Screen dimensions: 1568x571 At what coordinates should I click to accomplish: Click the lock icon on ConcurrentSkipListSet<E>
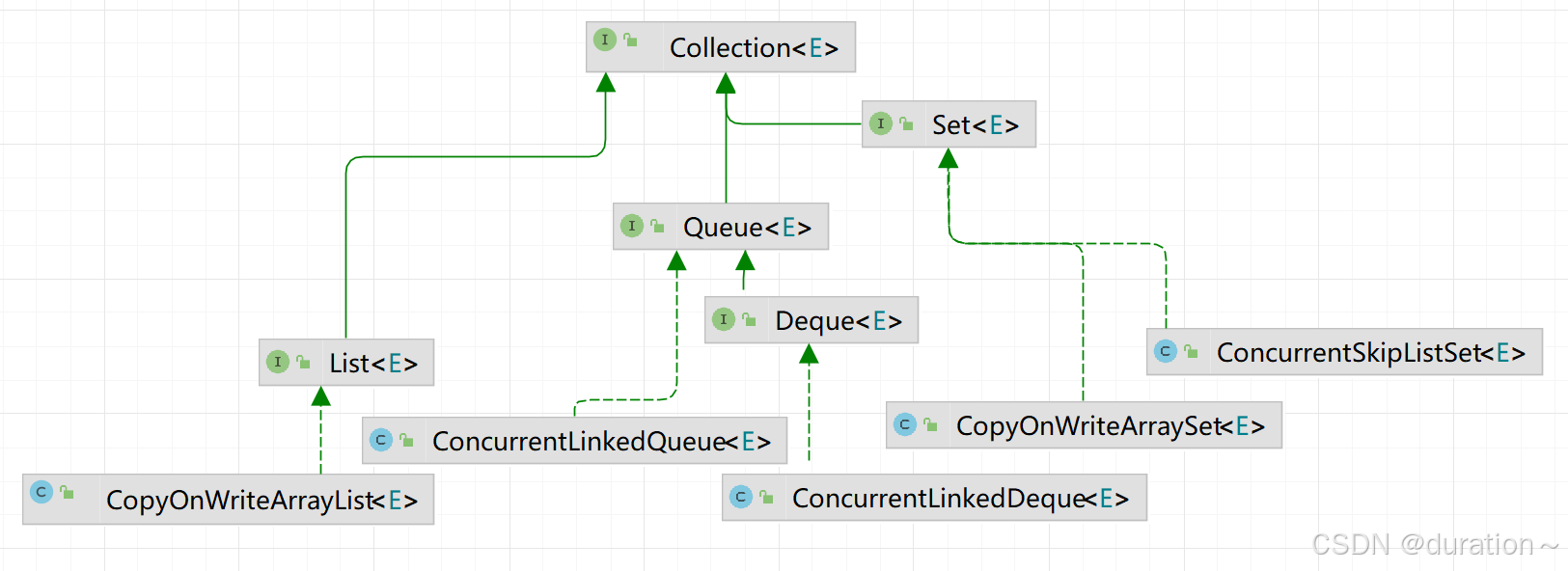(1191, 351)
